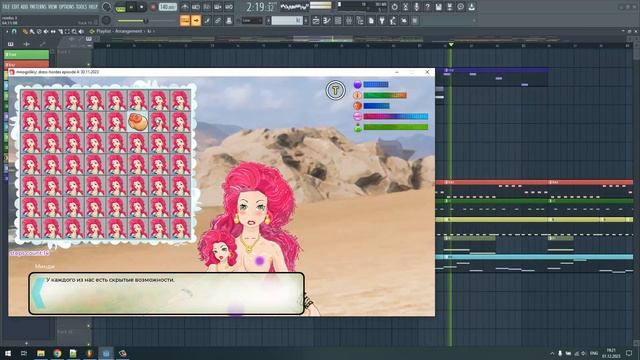
Task: Click the blue back arrow in dialog box
Action: click(x=39, y=293)
